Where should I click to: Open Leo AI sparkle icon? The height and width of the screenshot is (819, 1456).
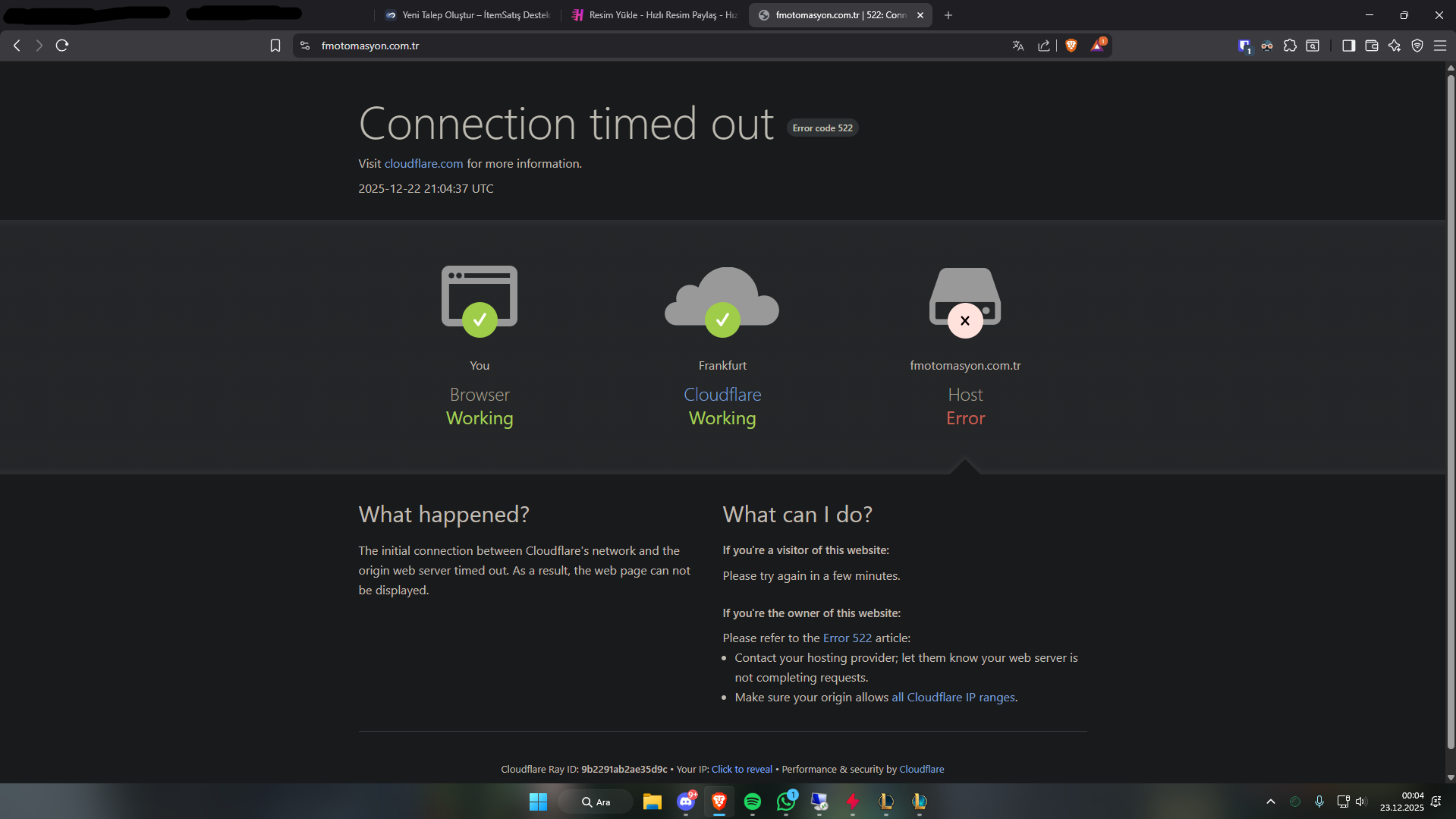point(1395,46)
